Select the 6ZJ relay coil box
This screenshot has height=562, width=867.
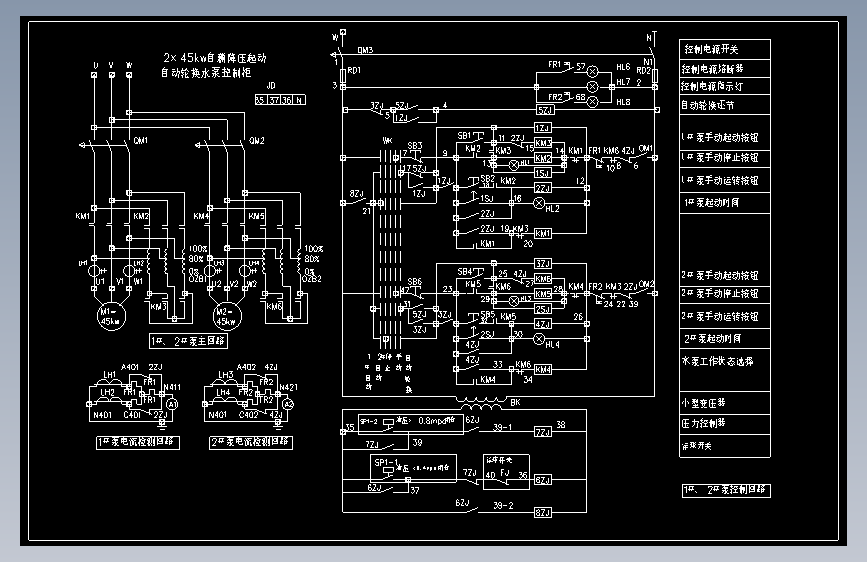(x=543, y=480)
